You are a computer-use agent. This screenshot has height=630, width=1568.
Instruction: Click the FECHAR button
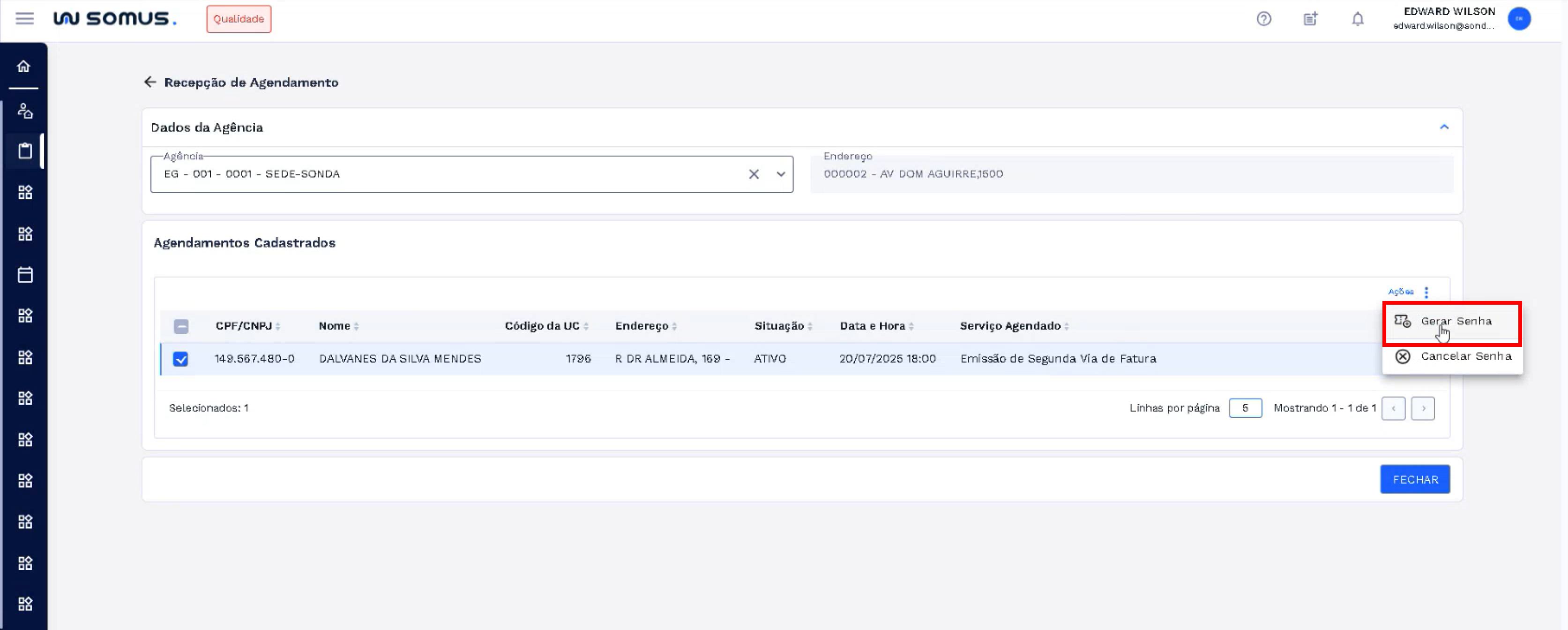tap(1415, 480)
